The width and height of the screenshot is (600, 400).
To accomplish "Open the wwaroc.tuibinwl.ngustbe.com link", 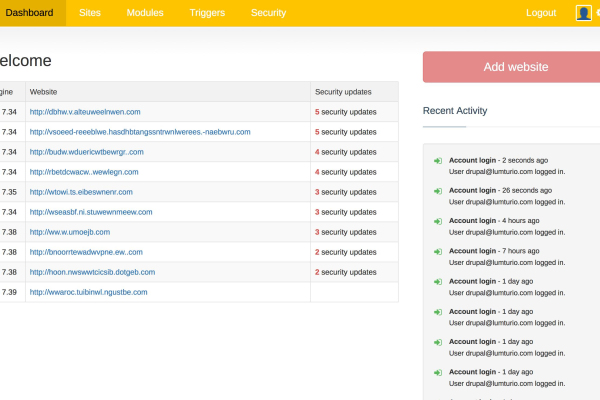I will (88, 292).
